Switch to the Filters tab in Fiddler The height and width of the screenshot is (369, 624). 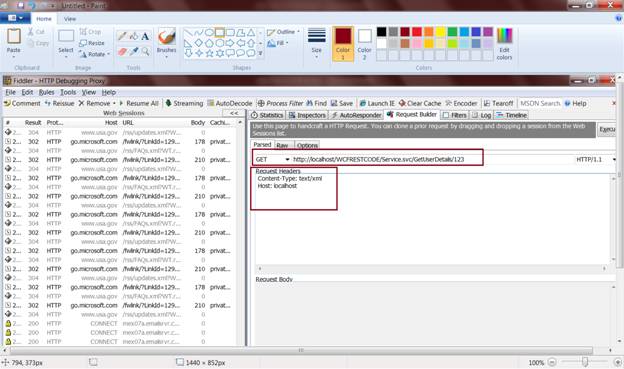(454, 115)
